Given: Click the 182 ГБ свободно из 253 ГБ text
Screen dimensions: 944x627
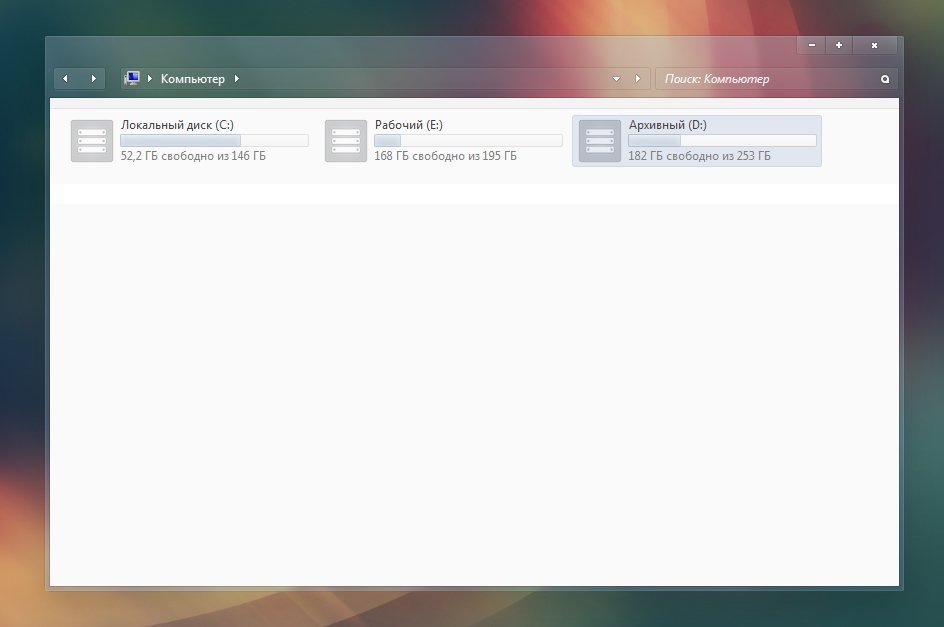Looking at the screenshot, I should point(700,156).
